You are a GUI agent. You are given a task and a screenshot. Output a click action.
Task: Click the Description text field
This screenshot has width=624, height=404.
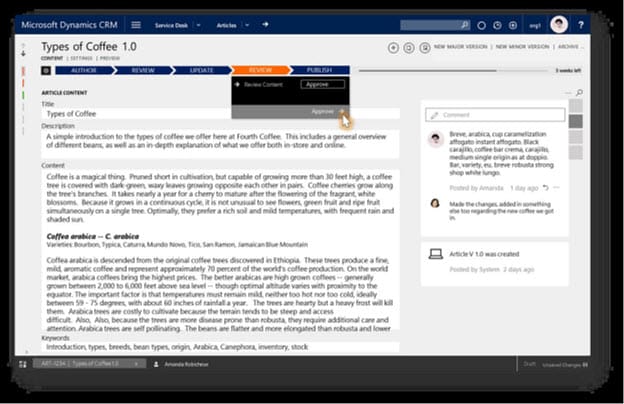(220, 144)
